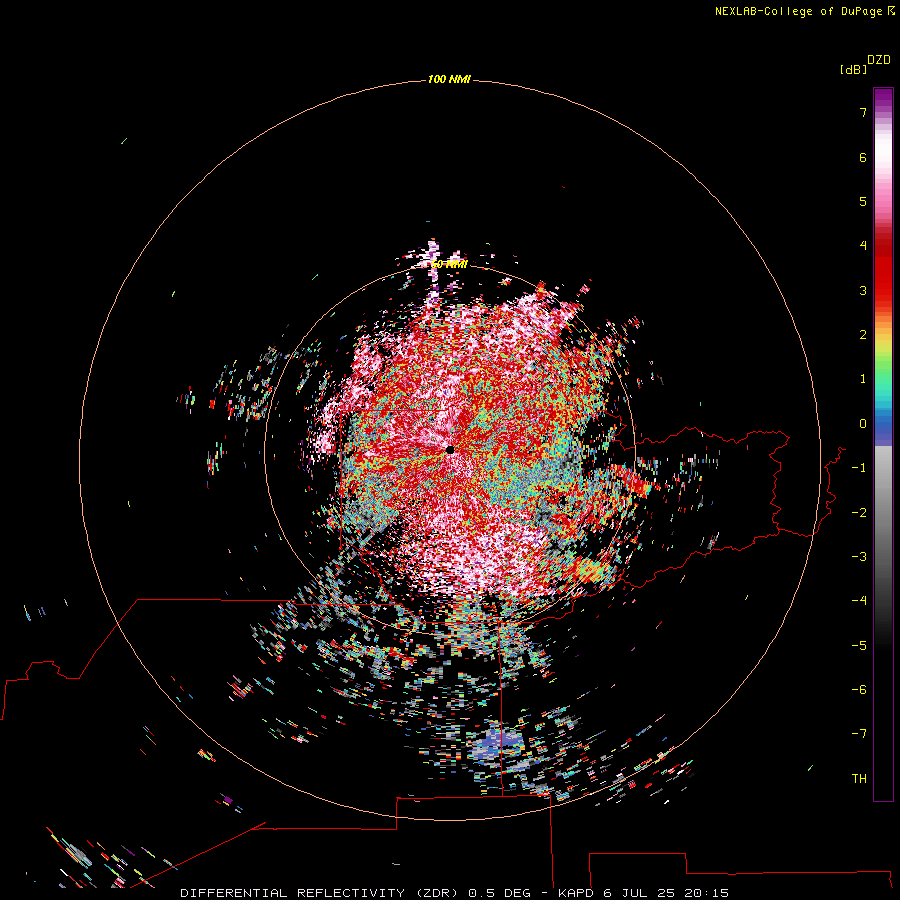Click the TH label below the scale
The image size is (900, 900).
click(859, 779)
